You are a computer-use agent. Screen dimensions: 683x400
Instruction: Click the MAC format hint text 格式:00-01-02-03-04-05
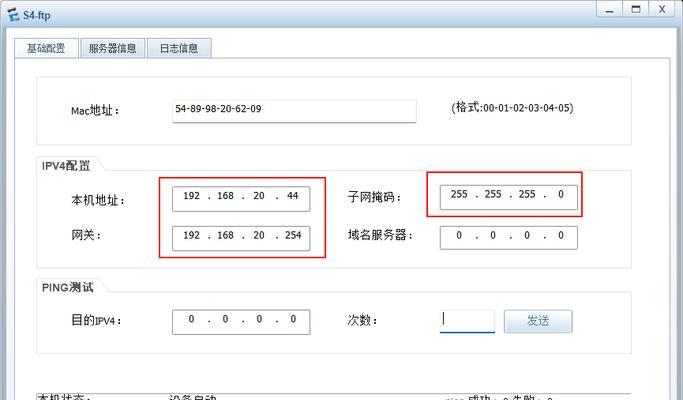click(x=512, y=108)
